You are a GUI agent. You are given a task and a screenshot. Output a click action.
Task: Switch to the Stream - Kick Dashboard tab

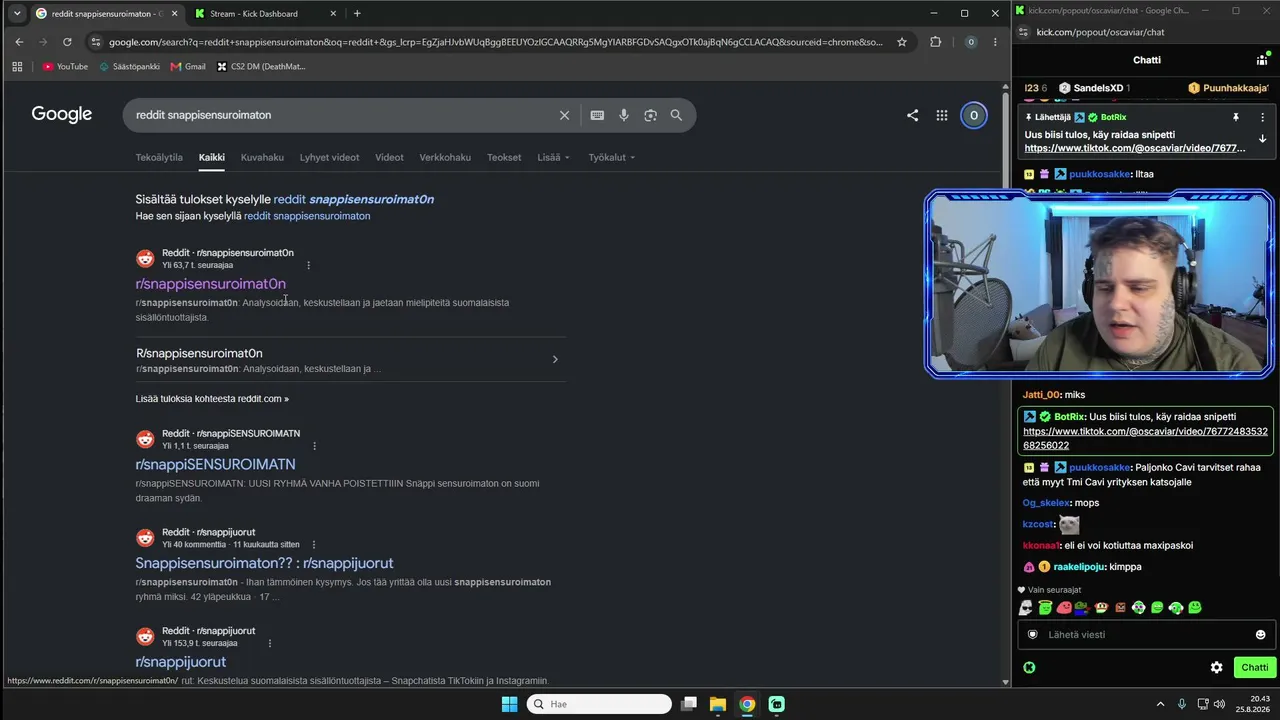(264, 13)
